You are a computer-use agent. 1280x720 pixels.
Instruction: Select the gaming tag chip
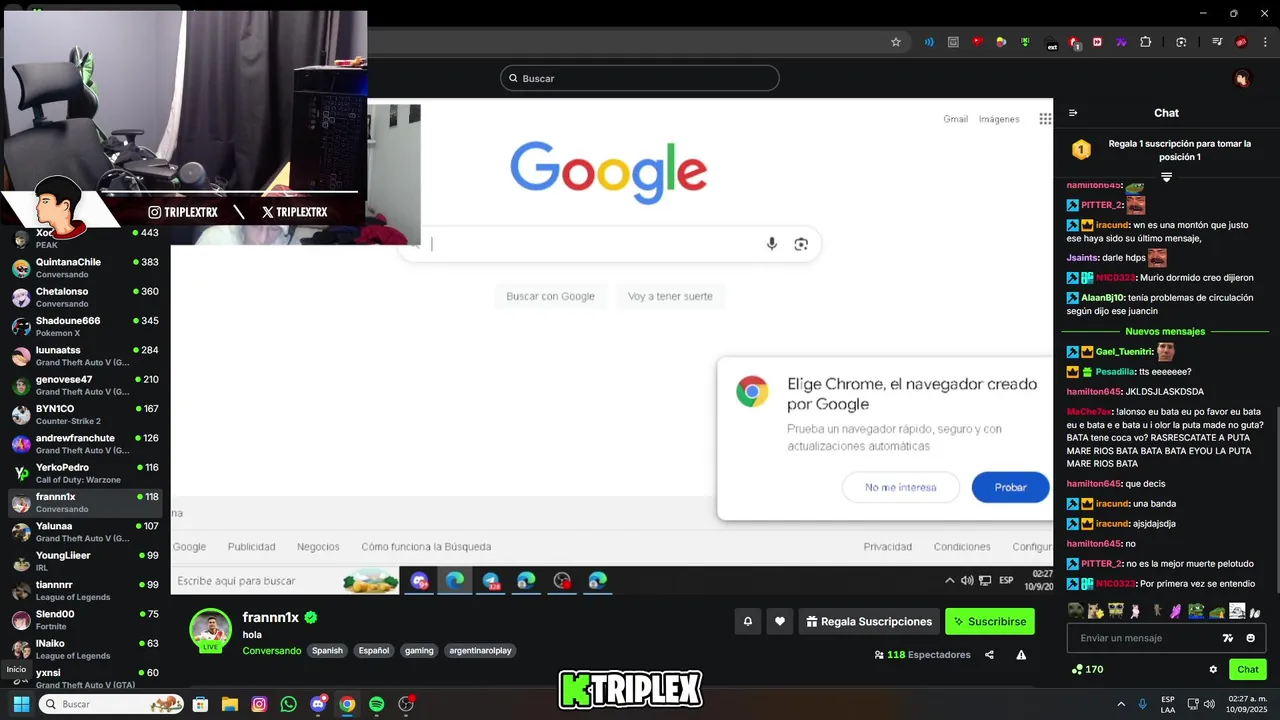(419, 650)
